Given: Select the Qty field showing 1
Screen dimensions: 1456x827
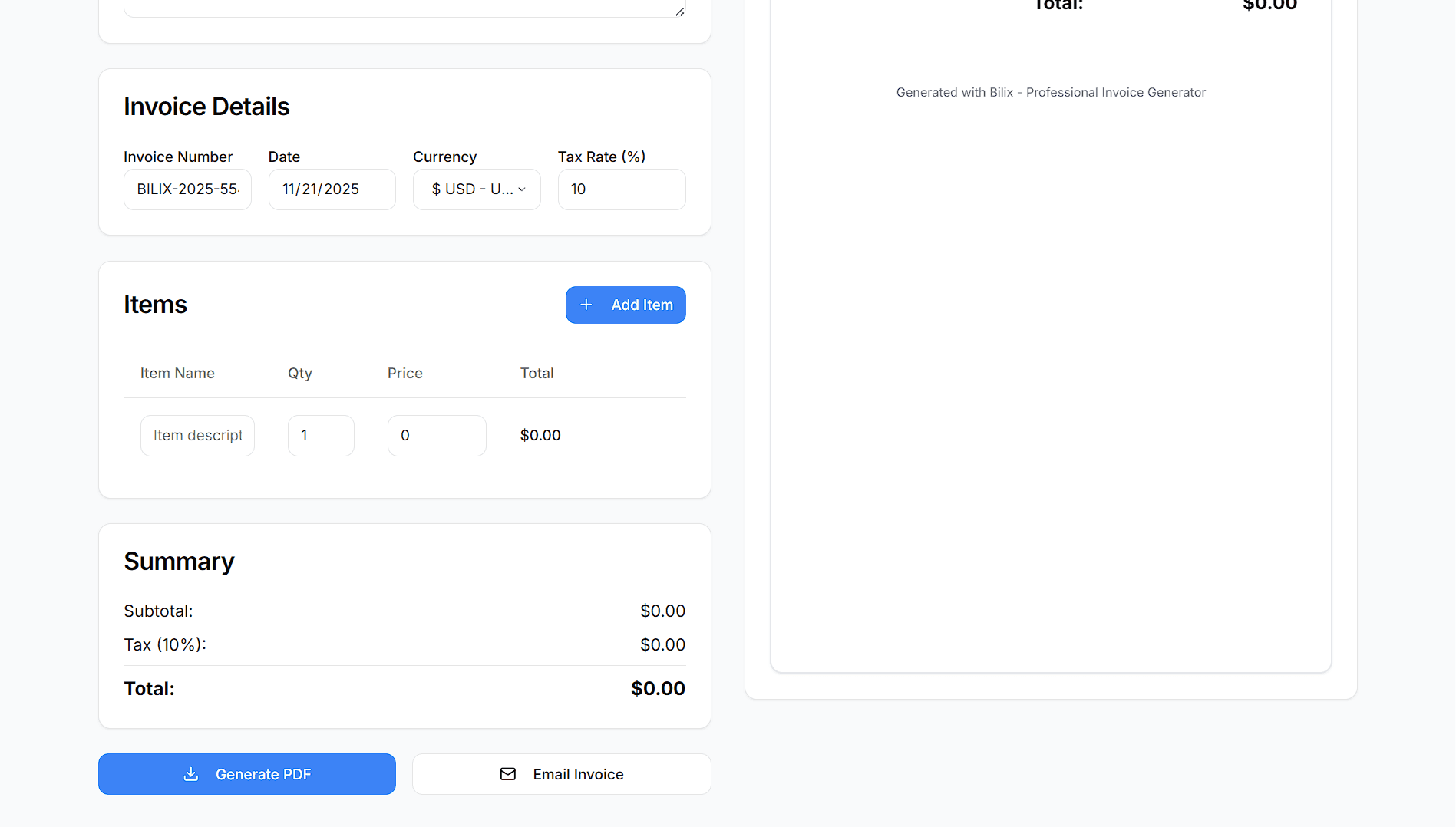Looking at the screenshot, I should click(x=320, y=435).
